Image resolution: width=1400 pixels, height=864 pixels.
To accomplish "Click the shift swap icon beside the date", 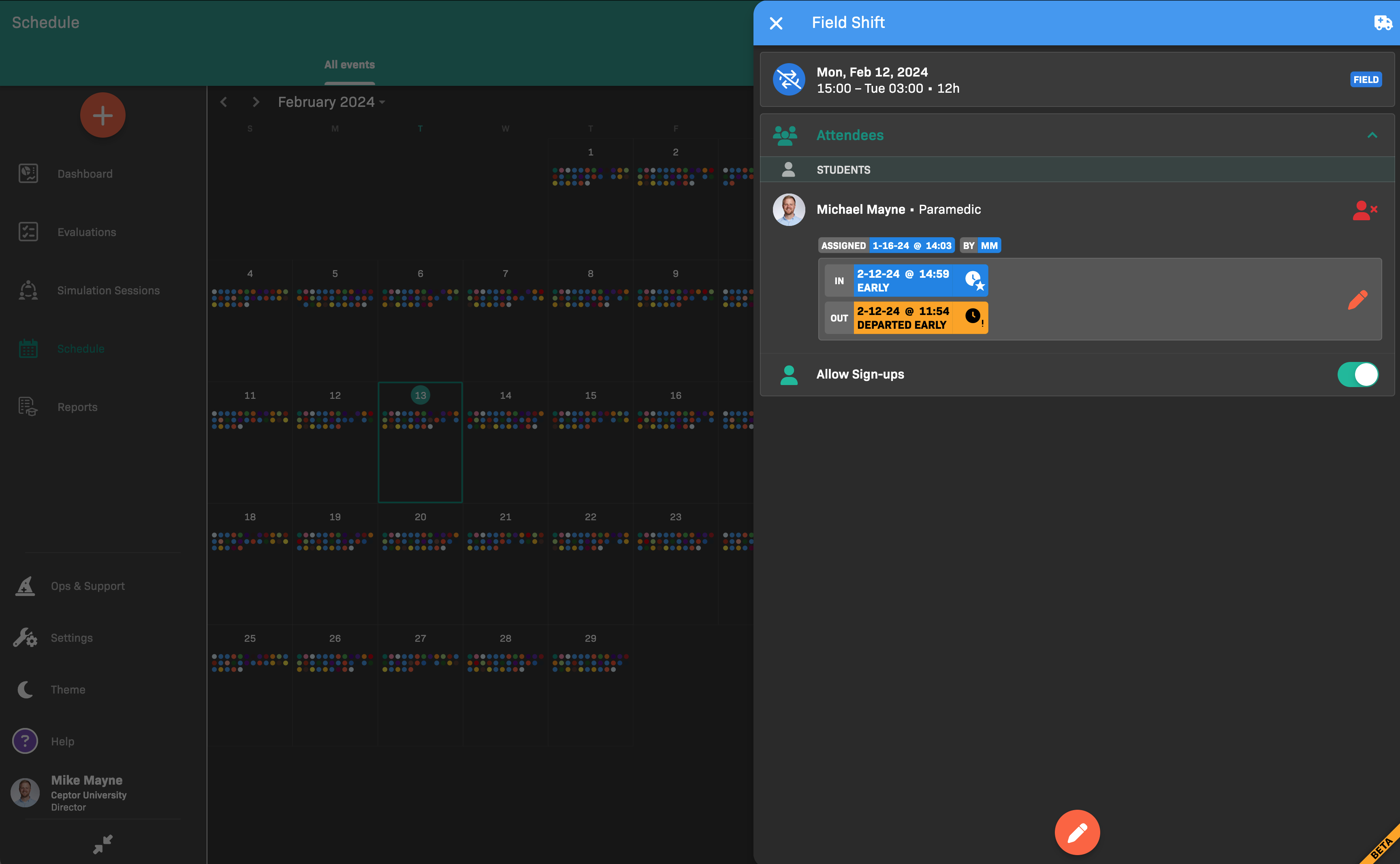I will (788, 79).
